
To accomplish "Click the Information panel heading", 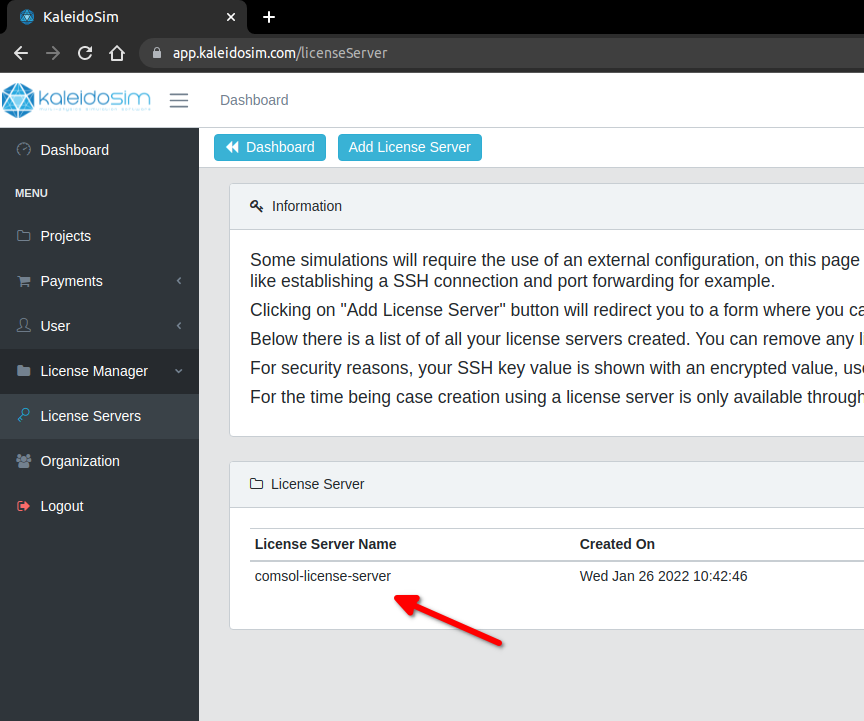I will 307,206.
